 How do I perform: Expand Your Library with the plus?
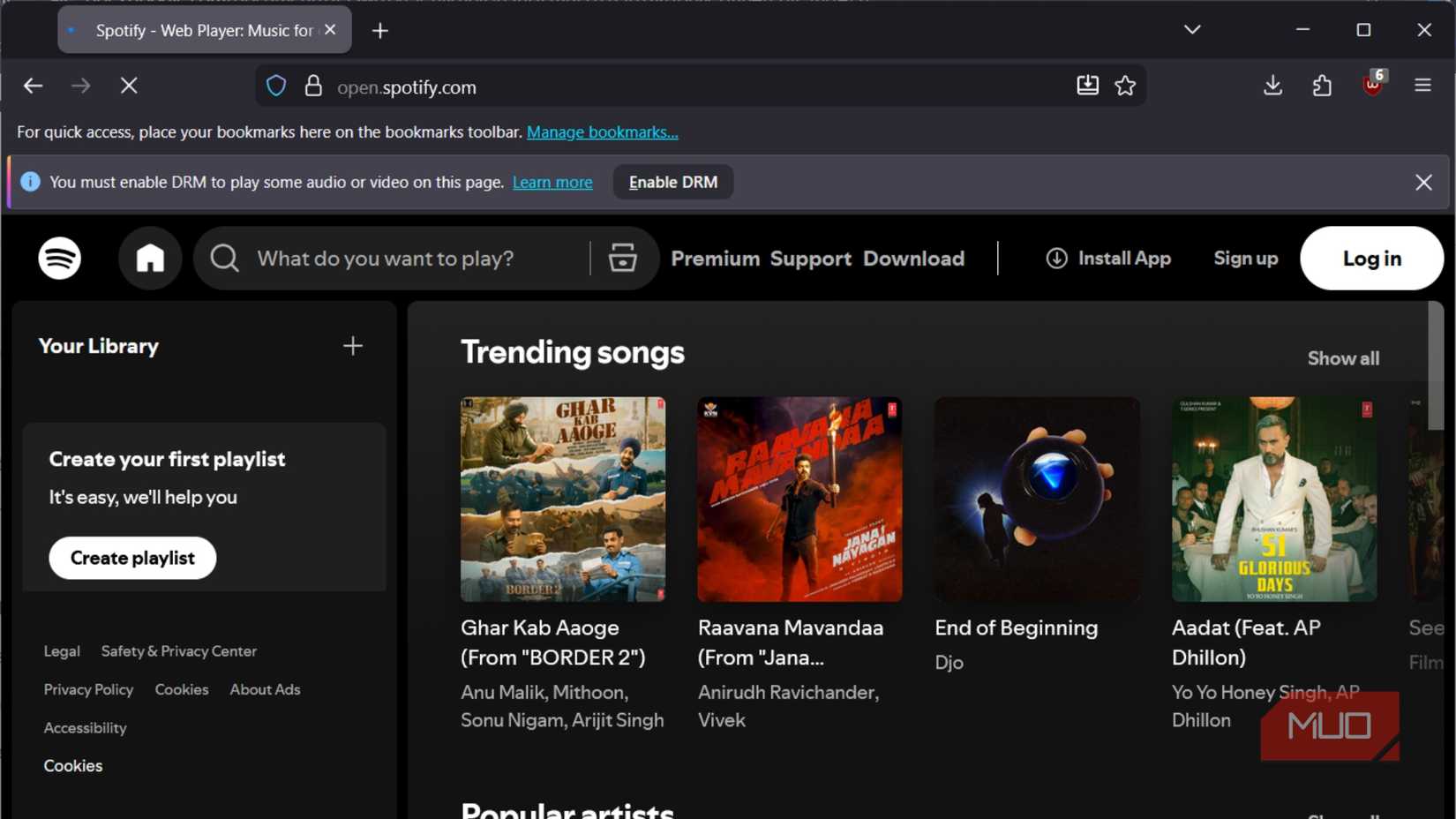[x=352, y=346]
